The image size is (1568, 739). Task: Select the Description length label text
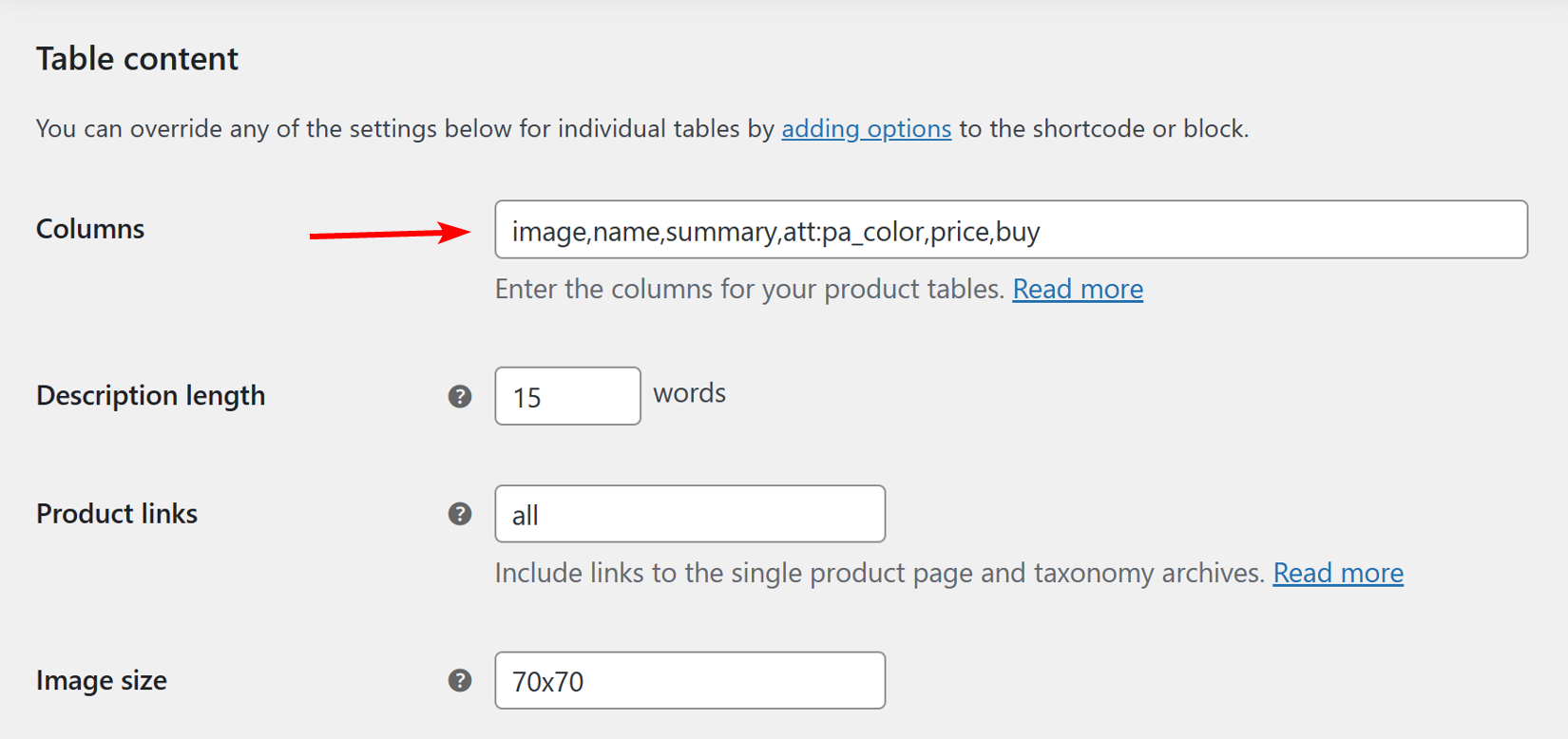(x=150, y=396)
